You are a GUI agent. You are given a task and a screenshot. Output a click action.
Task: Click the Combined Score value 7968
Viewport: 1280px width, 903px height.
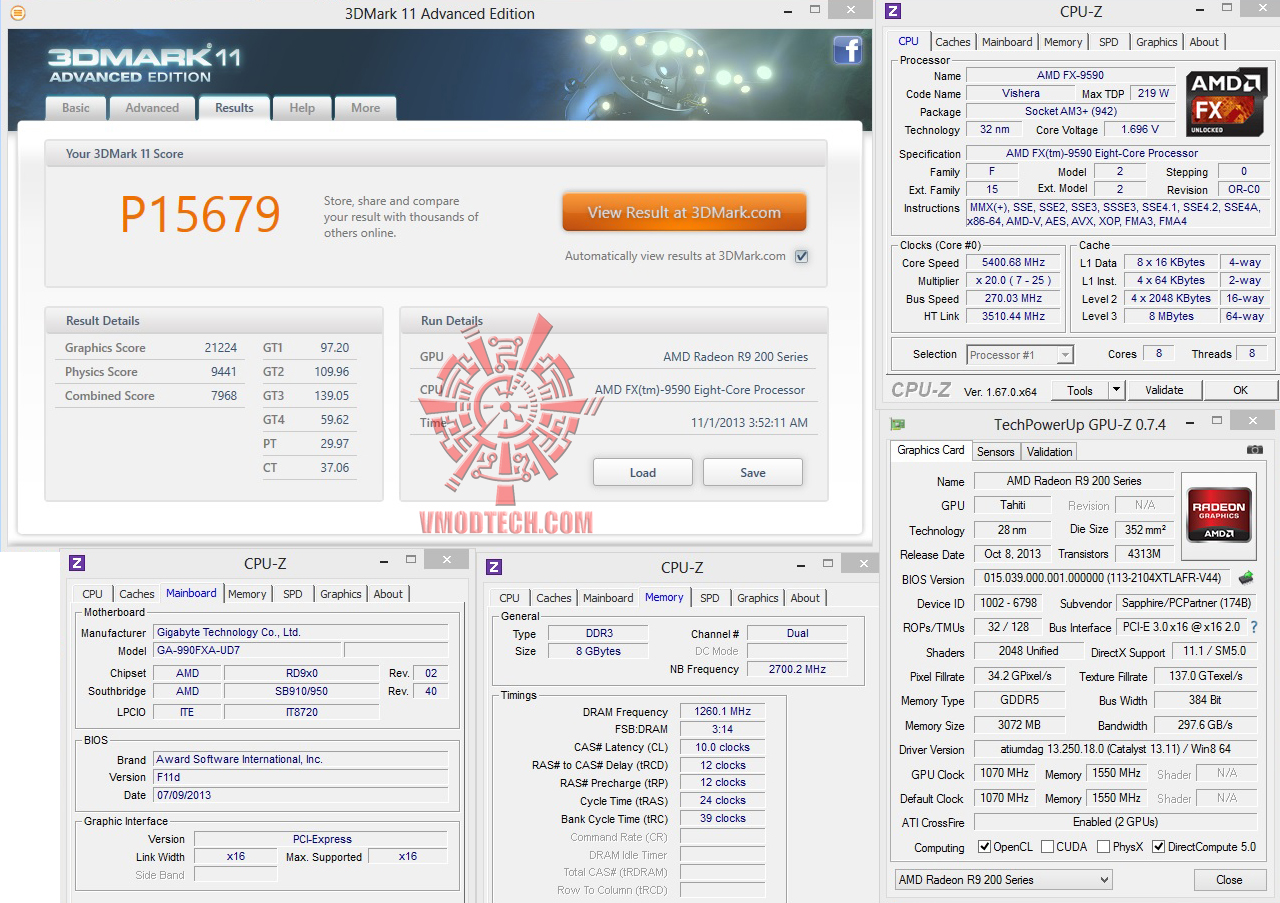coord(224,396)
